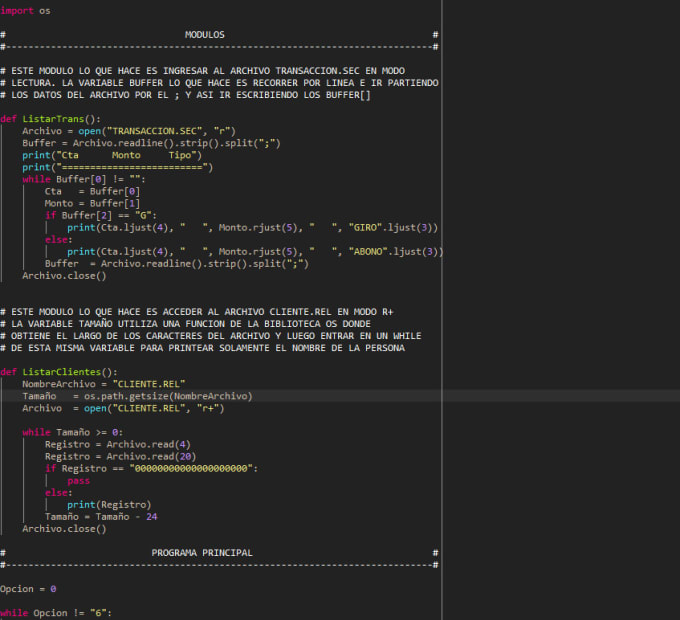Click 'Opcion = 0' assignment line
This screenshot has height=620, width=680.
point(28,589)
